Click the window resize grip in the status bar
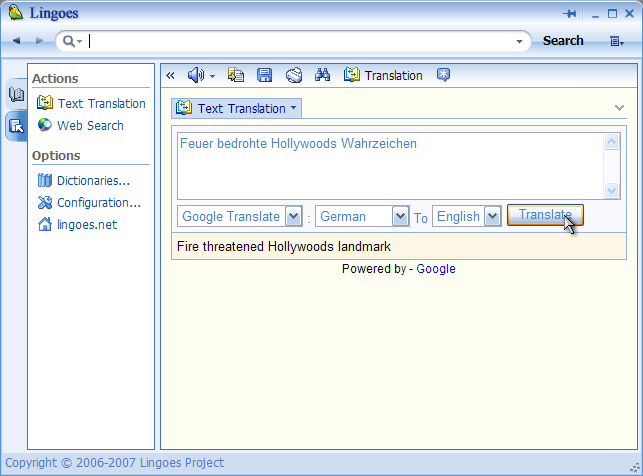This screenshot has width=643, height=476. 636,468
